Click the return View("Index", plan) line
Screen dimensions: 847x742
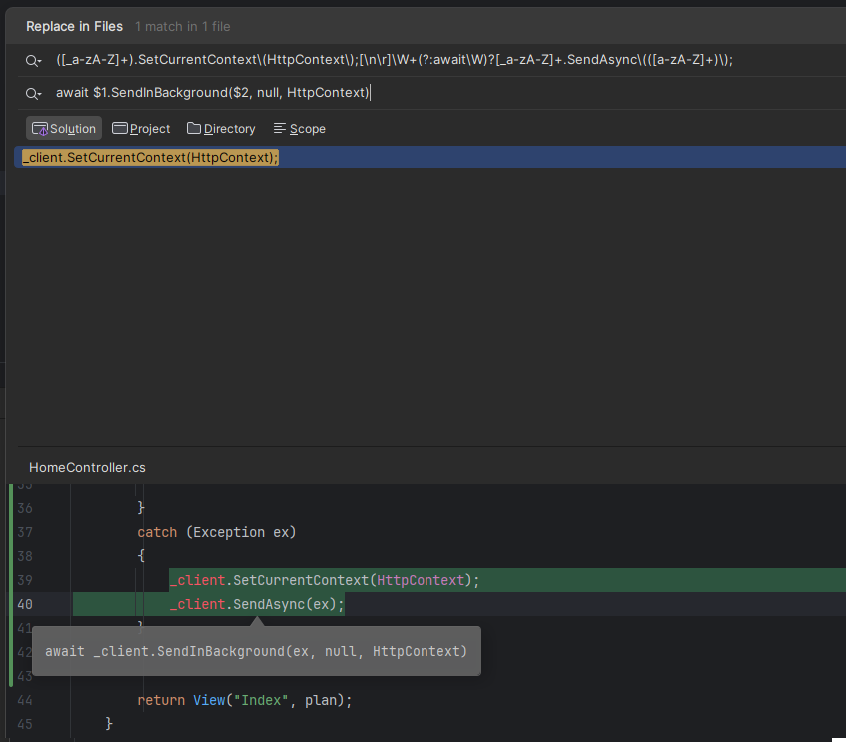[x=245, y=700]
